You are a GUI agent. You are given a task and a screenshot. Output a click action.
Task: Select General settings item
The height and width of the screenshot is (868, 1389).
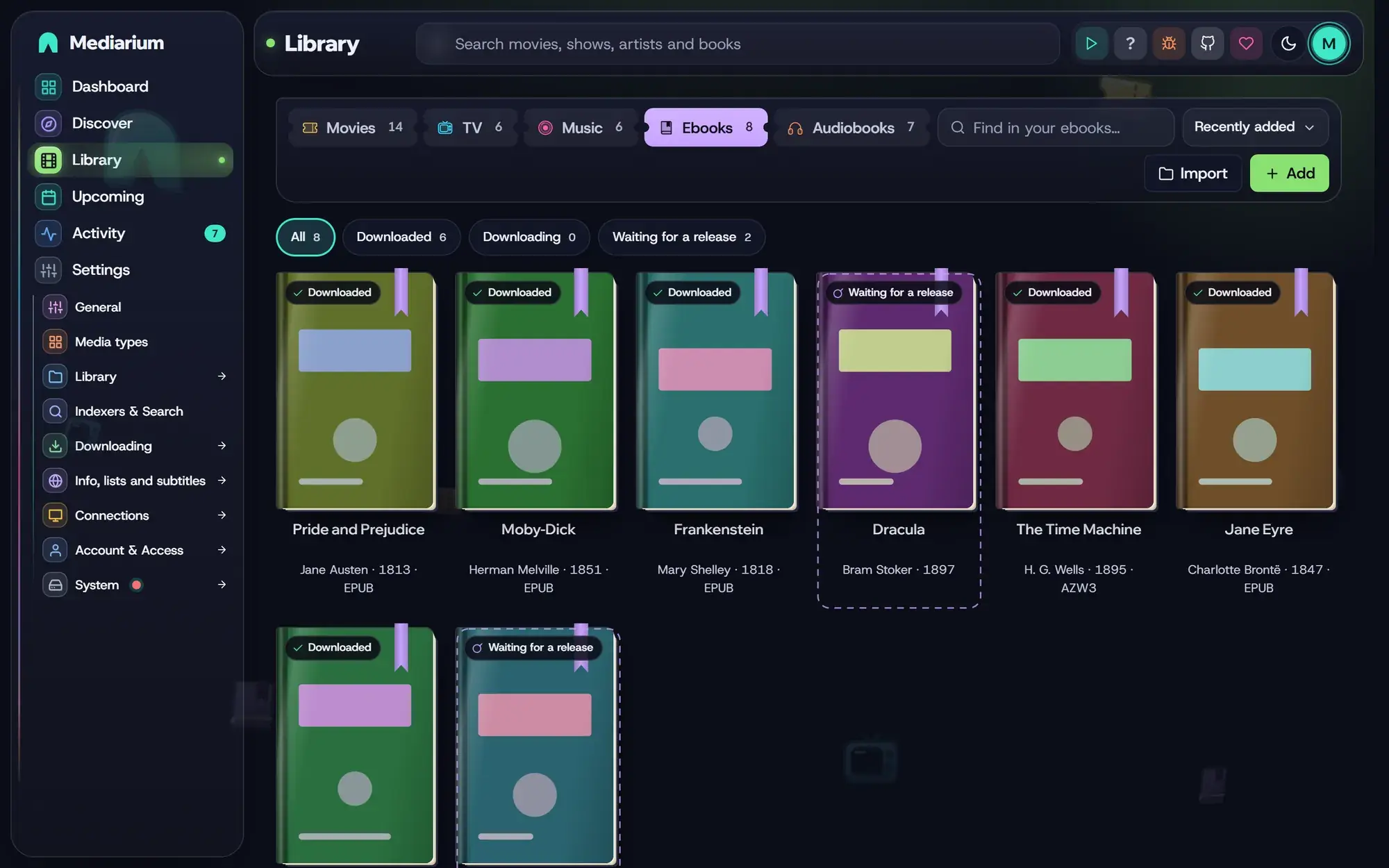coord(135,307)
